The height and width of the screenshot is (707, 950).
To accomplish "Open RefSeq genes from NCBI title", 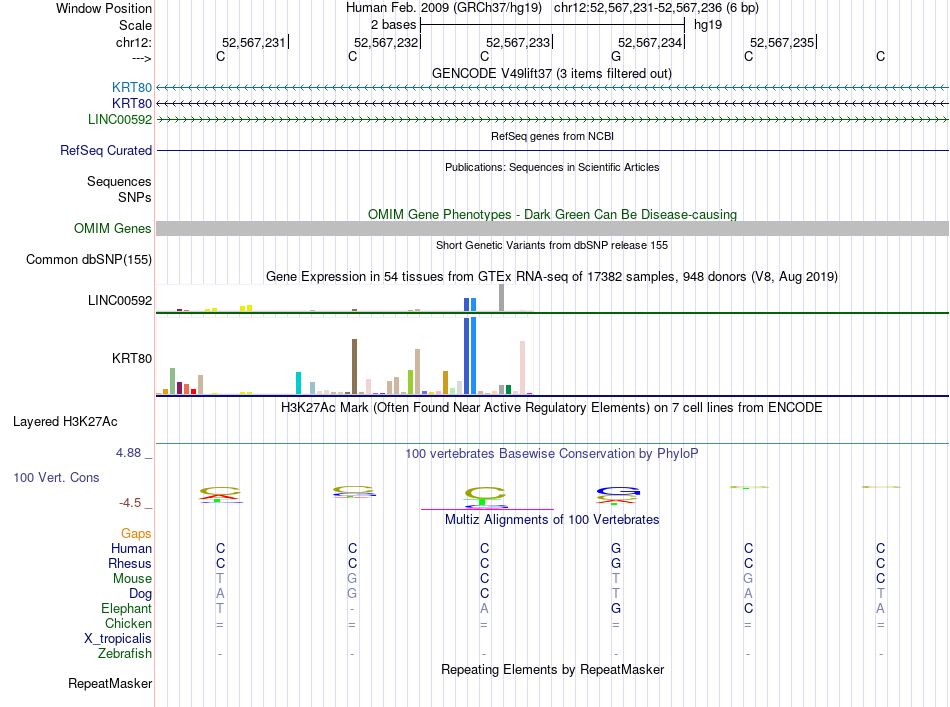I will point(552,136).
